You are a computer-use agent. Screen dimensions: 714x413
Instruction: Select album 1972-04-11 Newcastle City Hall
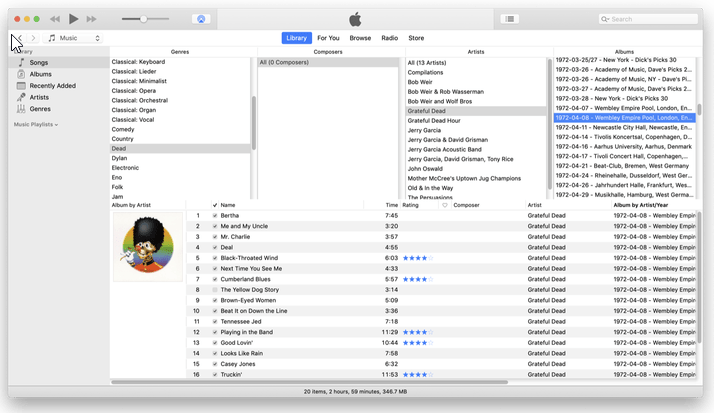click(x=624, y=127)
